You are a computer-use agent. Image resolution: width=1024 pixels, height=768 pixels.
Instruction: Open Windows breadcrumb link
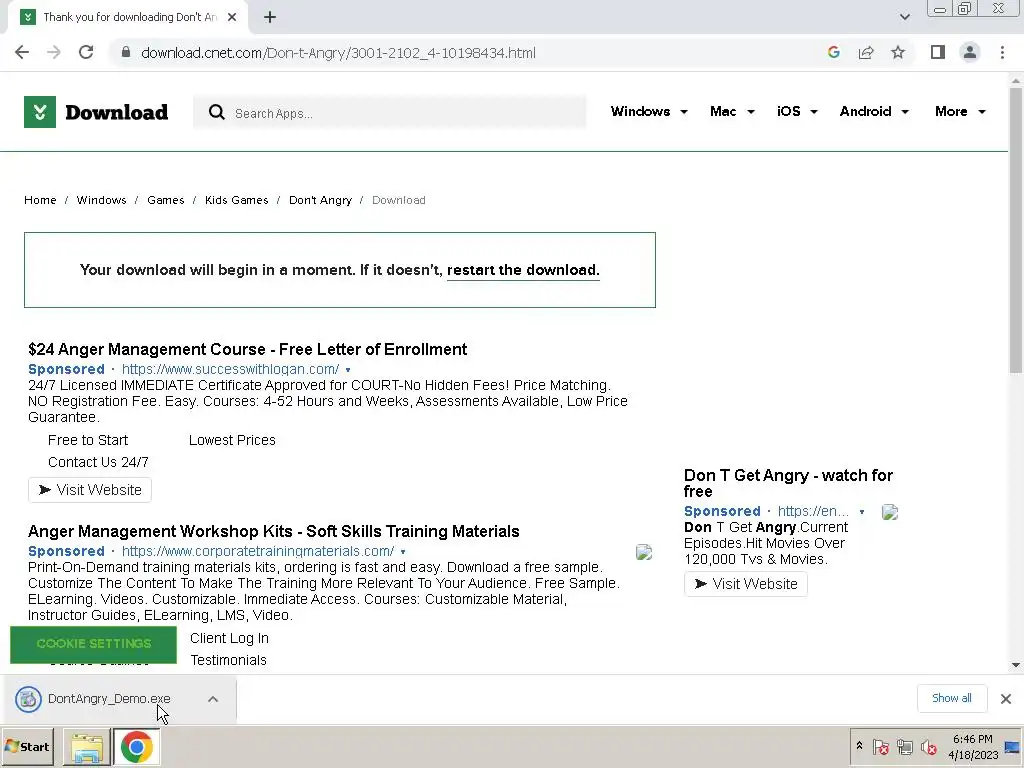[101, 200]
